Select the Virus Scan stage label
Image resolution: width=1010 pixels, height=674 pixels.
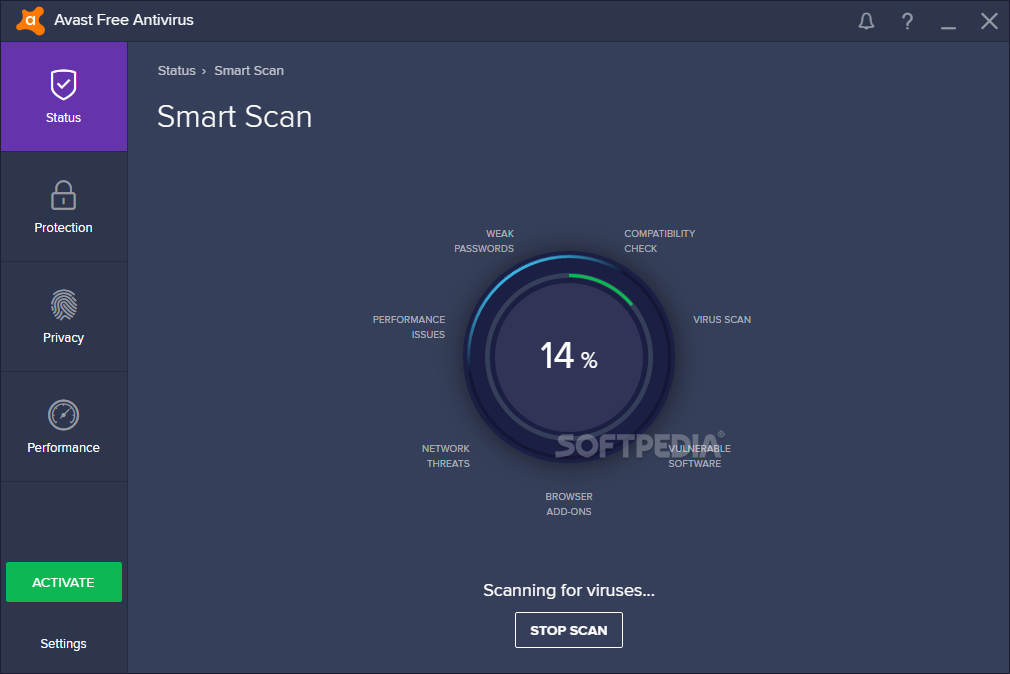click(721, 320)
